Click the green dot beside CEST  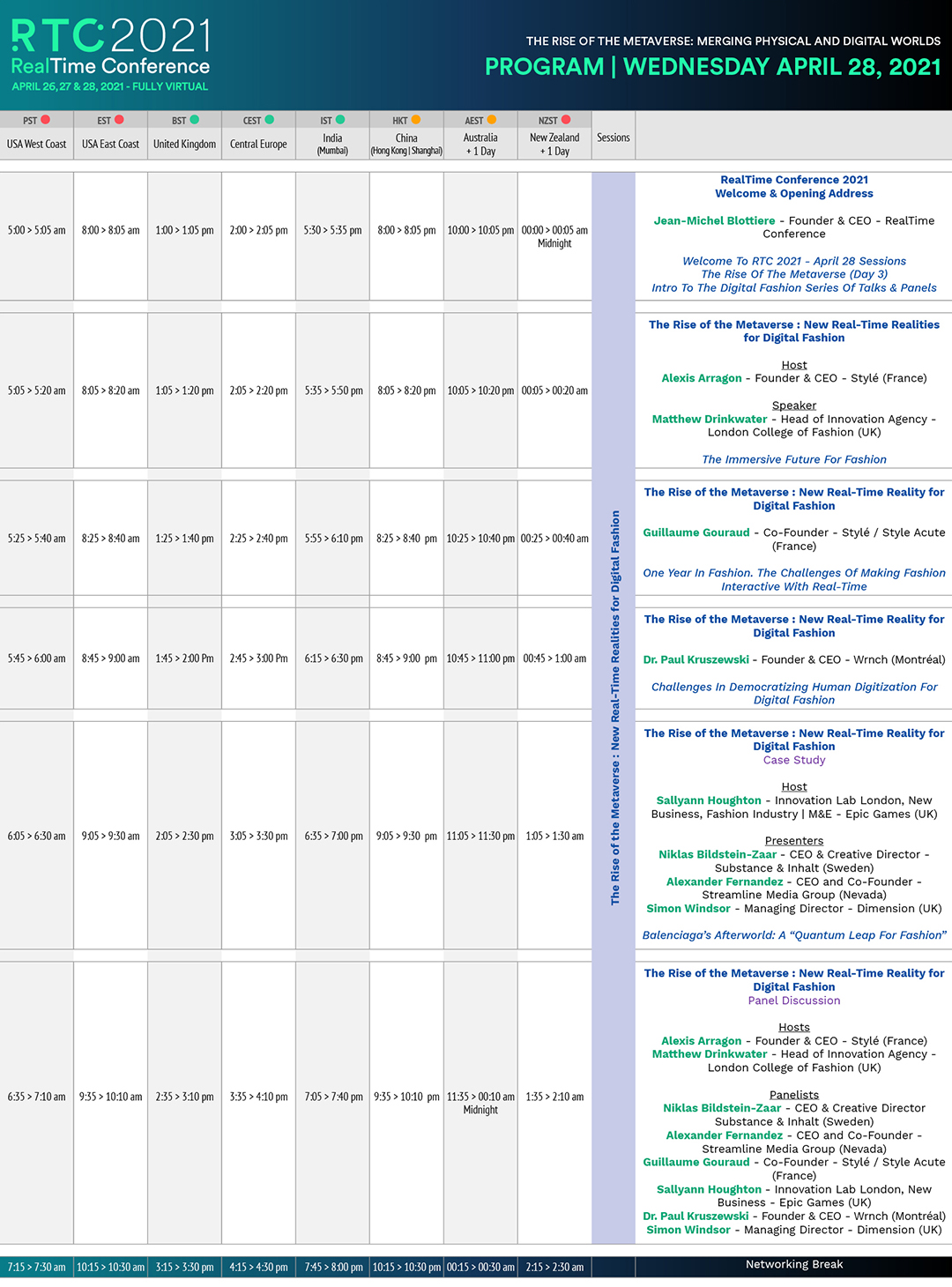269,120
